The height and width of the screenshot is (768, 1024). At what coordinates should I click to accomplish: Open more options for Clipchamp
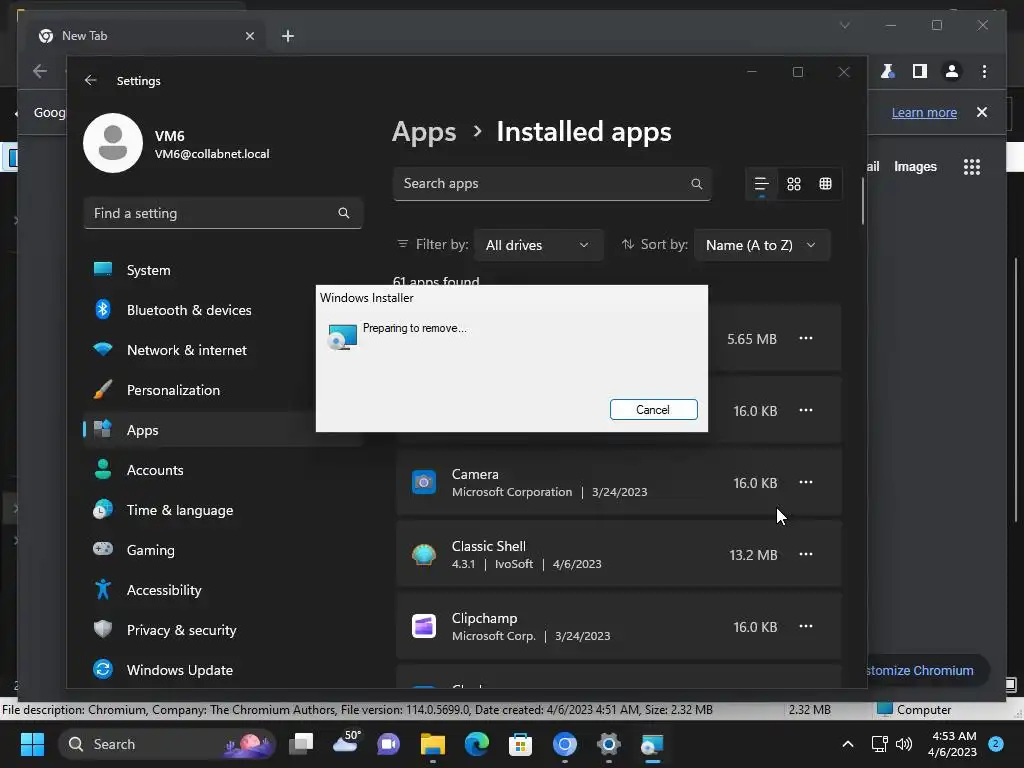[x=806, y=626]
